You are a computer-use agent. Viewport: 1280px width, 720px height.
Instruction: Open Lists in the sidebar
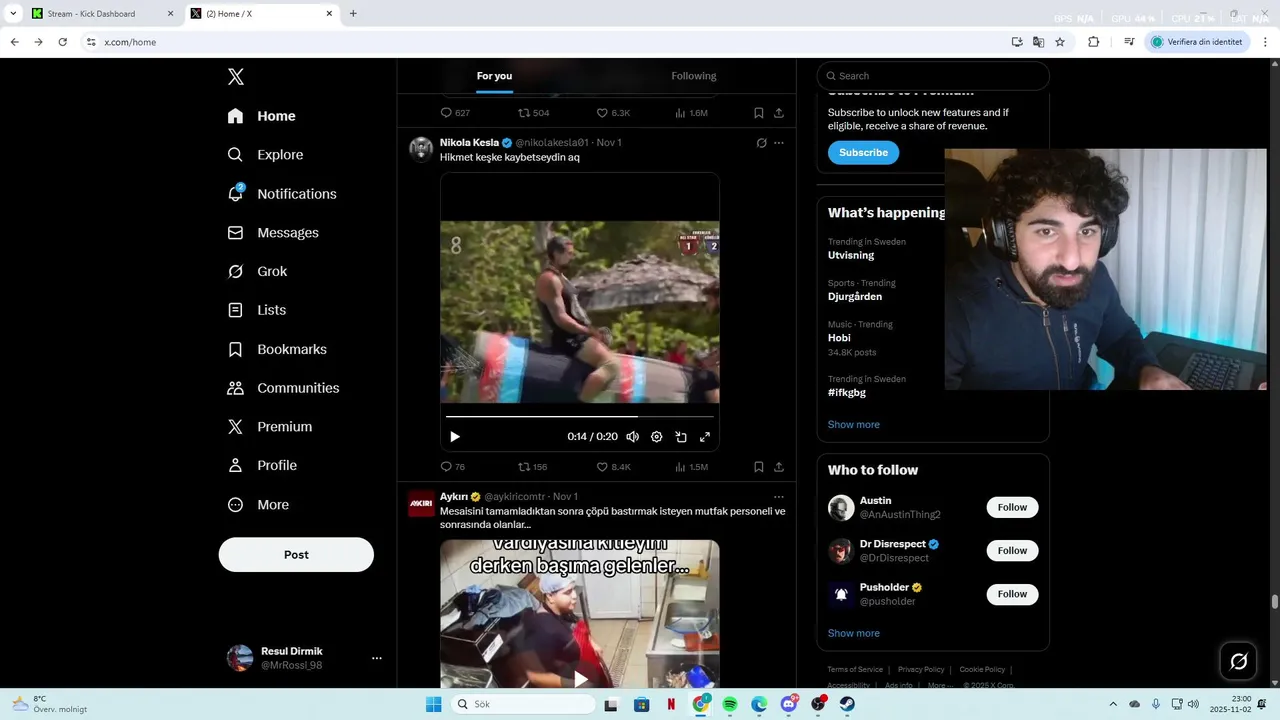(x=256, y=310)
